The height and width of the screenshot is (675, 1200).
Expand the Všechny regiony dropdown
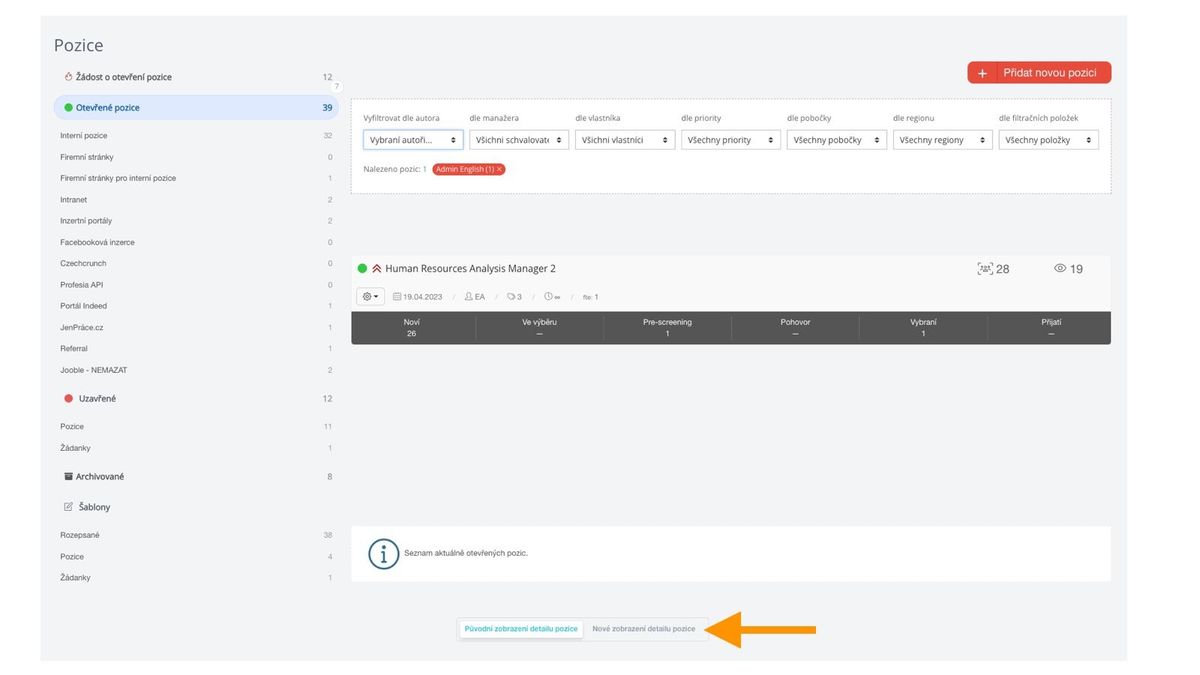point(943,140)
